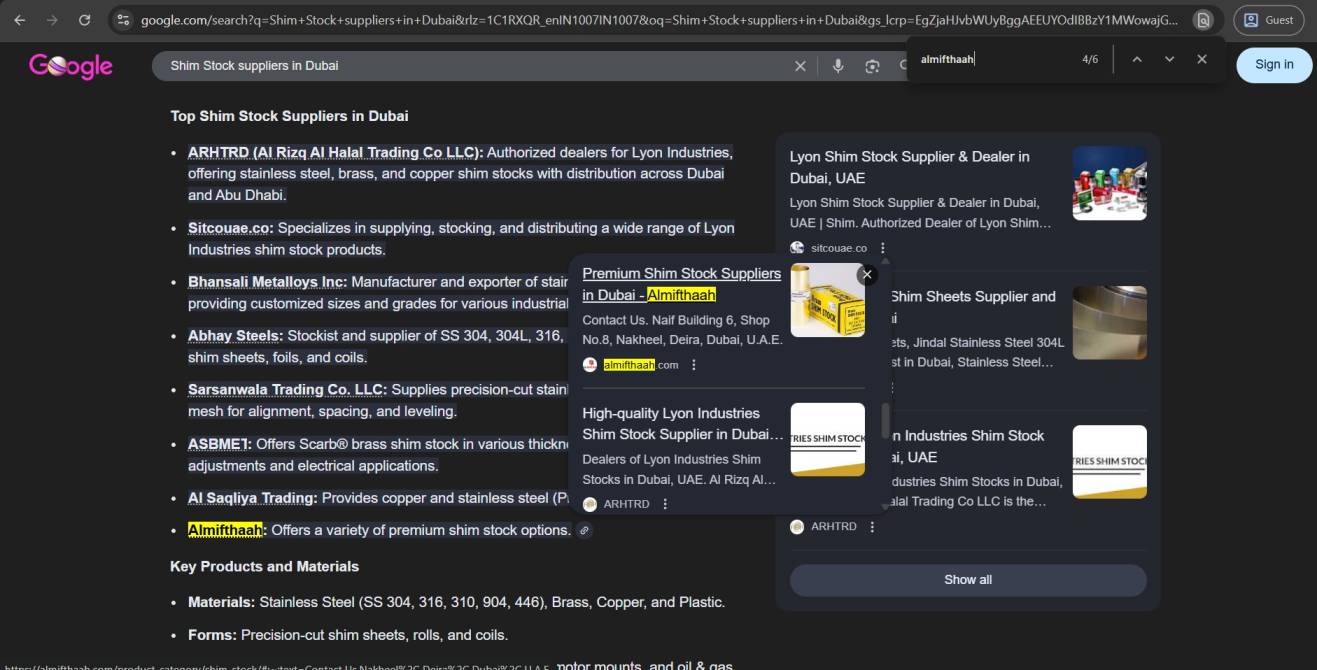This screenshot has width=1317, height=670.
Task: Click the Lyon shim stock product thumbnail
Action: tap(1109, 183)
